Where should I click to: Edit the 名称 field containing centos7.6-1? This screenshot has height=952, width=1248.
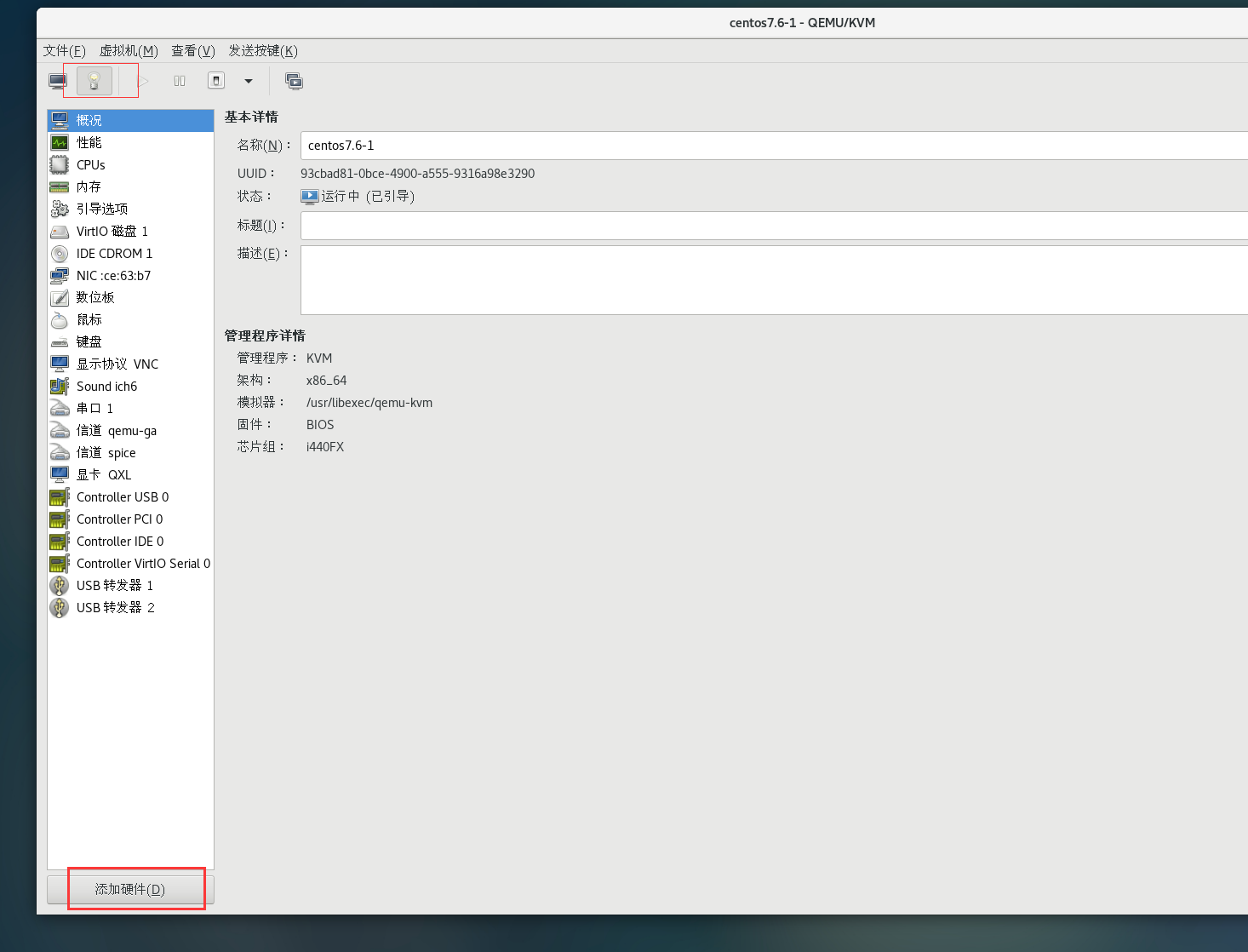click(x=774, y=146)
